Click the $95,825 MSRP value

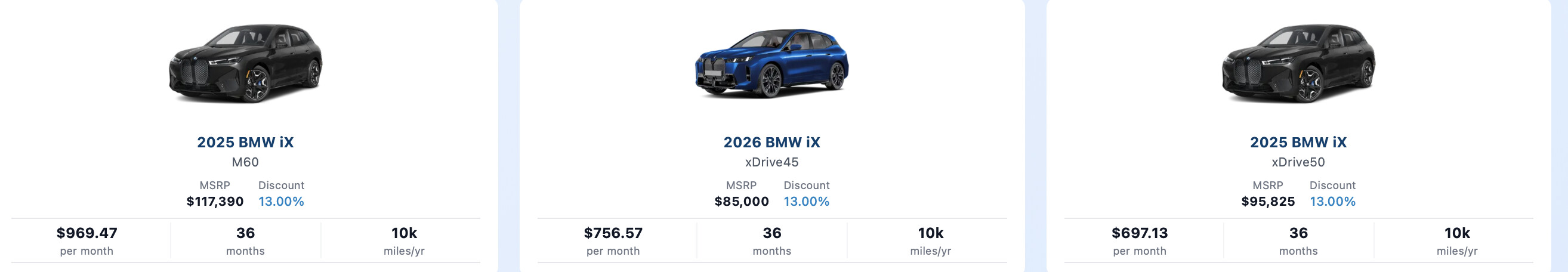tap(1268, 202)
